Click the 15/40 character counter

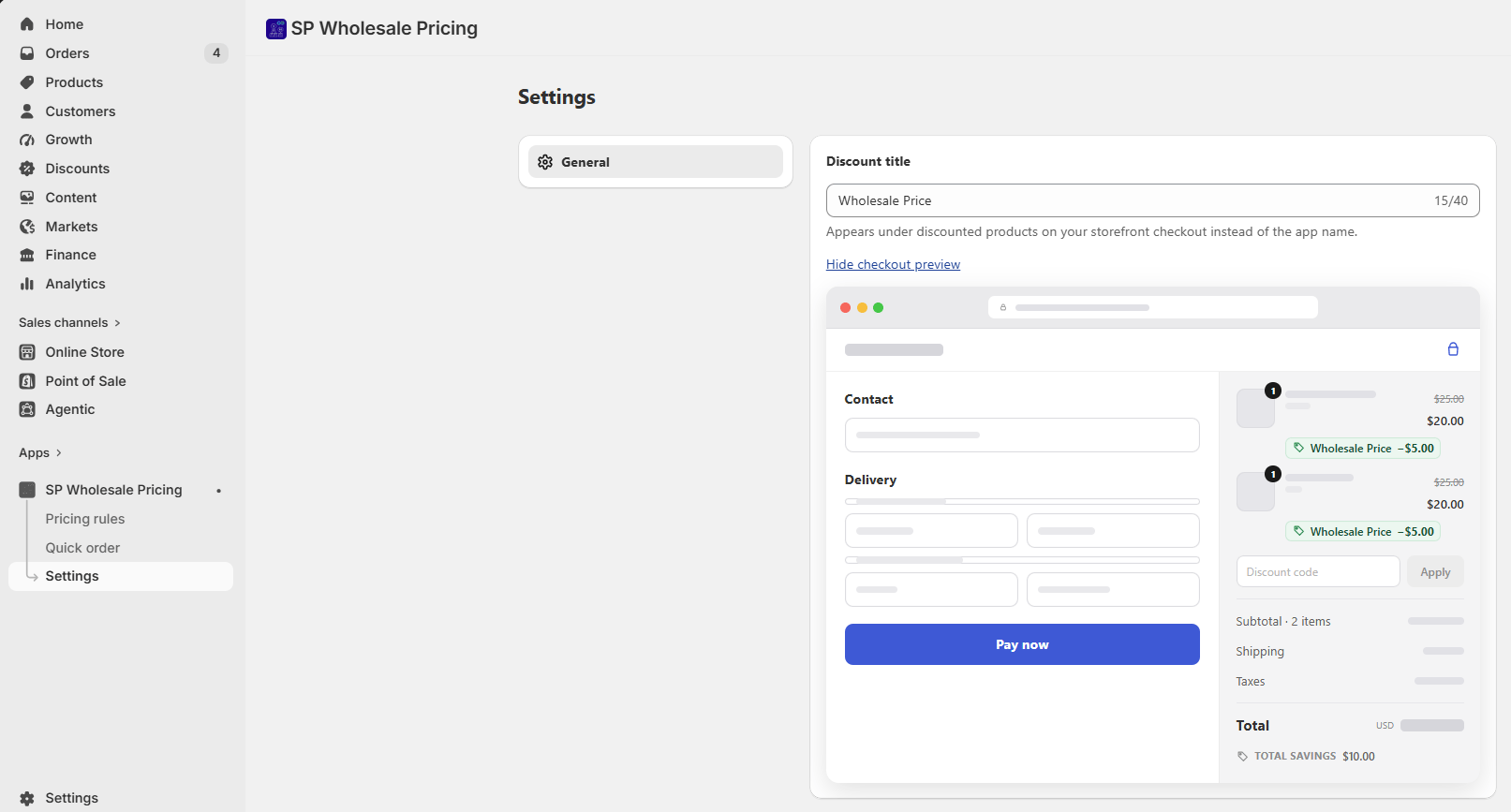(x=1451, y=200)
